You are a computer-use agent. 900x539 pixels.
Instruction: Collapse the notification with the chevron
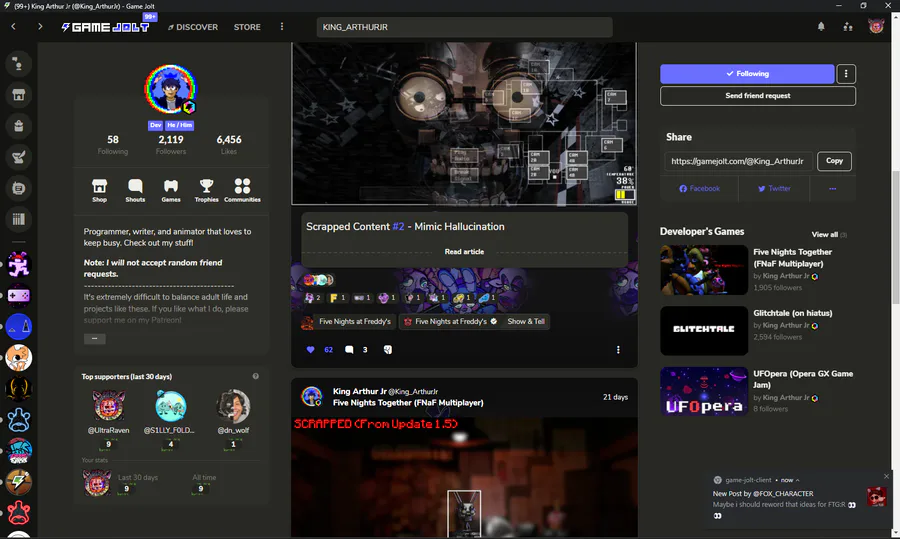coord(797,480)
